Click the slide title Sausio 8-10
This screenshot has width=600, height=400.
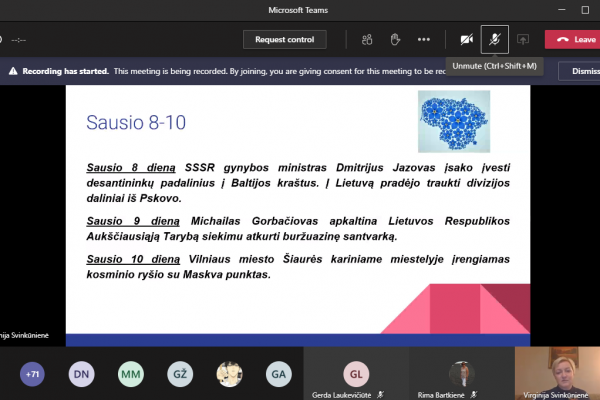[136, 122]
